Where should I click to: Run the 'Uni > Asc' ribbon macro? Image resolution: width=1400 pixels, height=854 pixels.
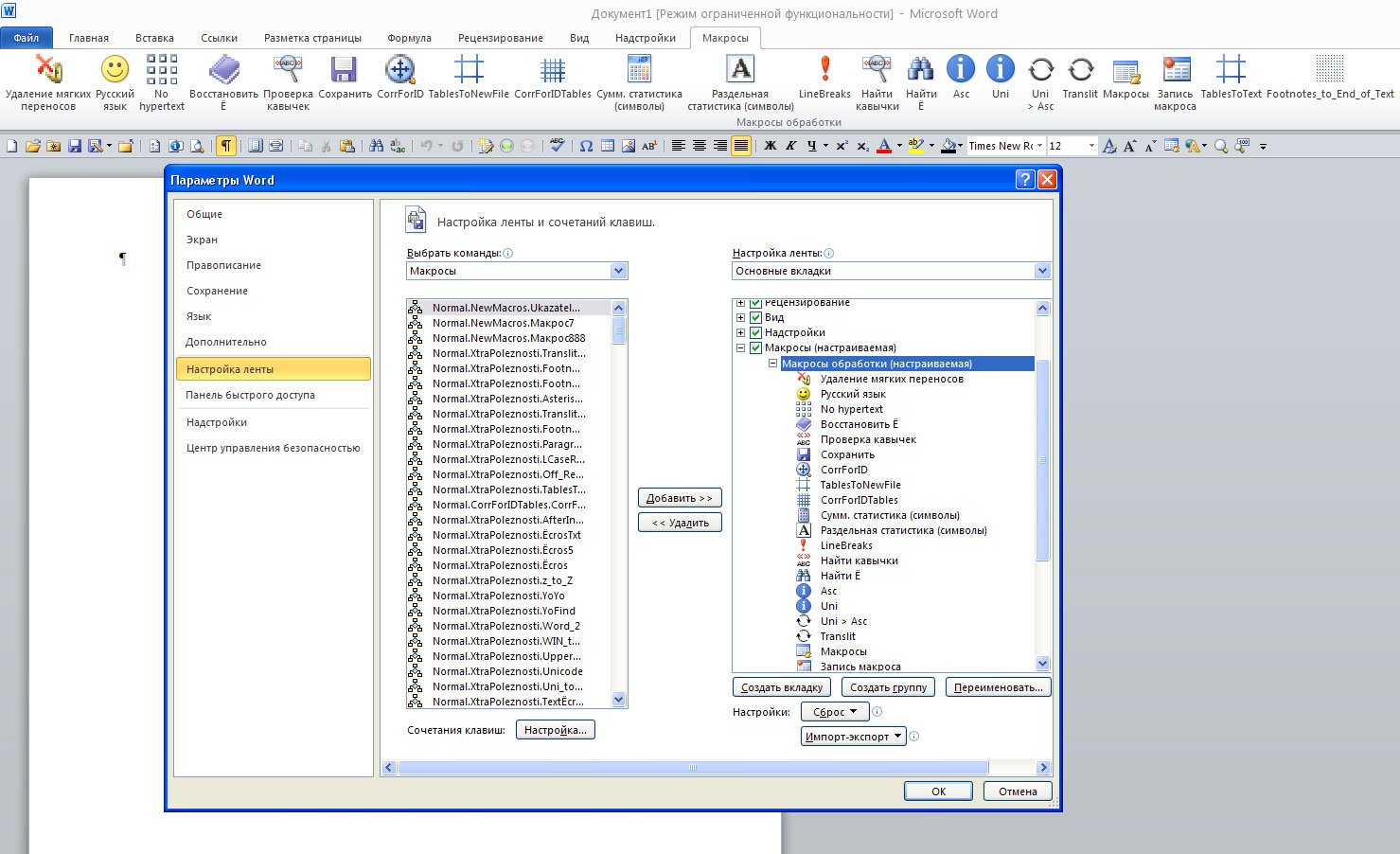pos(1040,82)
